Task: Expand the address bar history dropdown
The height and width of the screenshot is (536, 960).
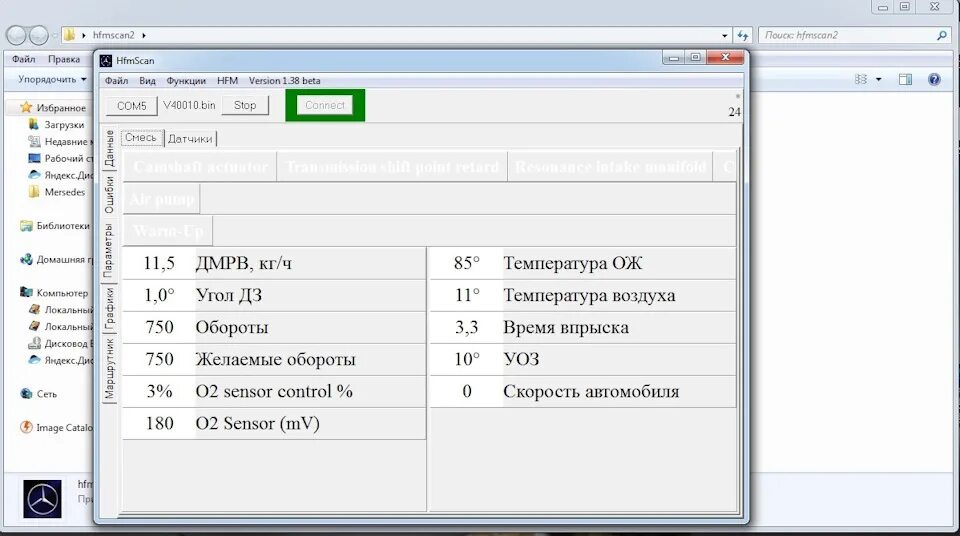Action: click(x=724, y=36)
